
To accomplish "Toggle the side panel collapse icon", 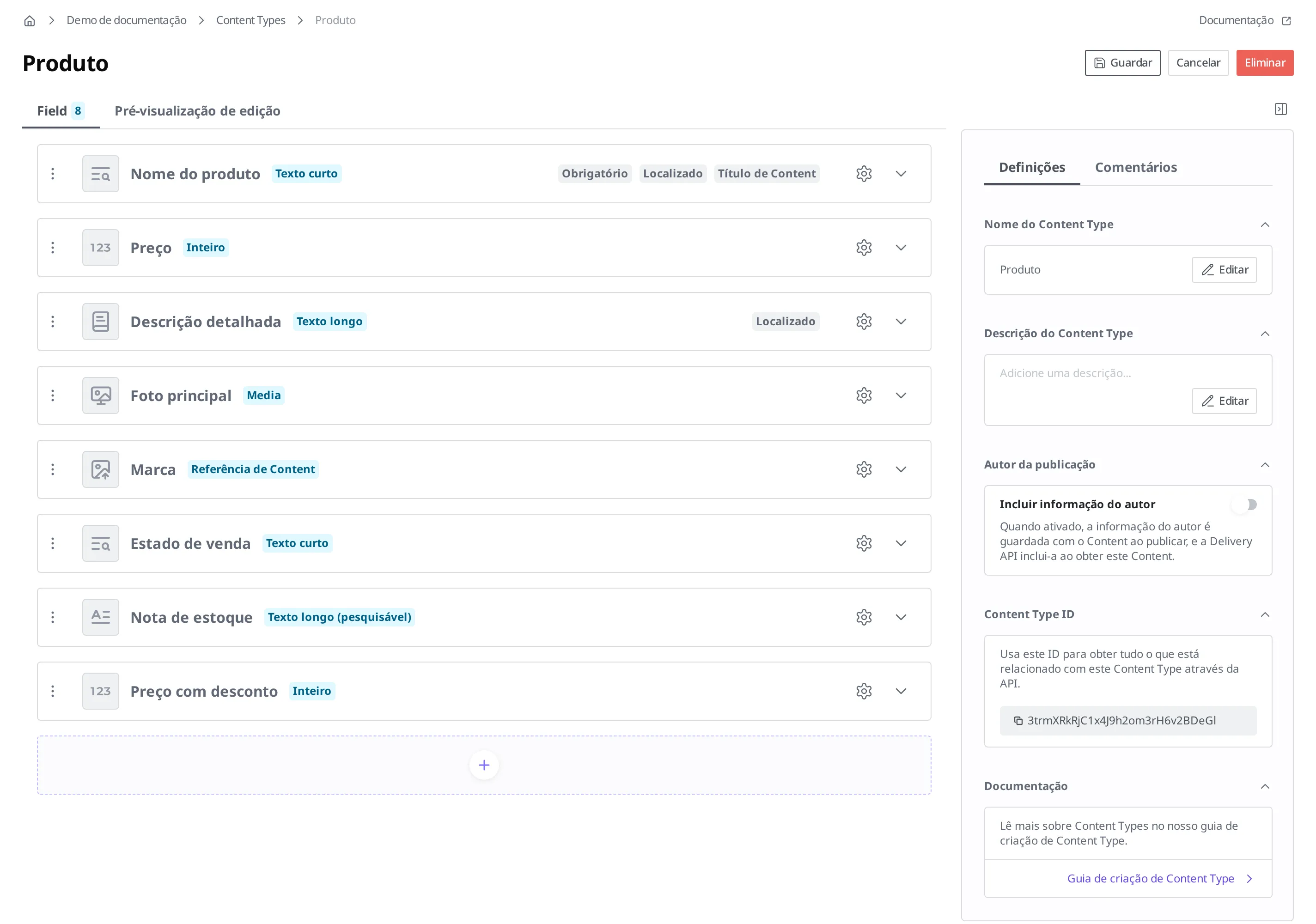I will click(1280, 109).
